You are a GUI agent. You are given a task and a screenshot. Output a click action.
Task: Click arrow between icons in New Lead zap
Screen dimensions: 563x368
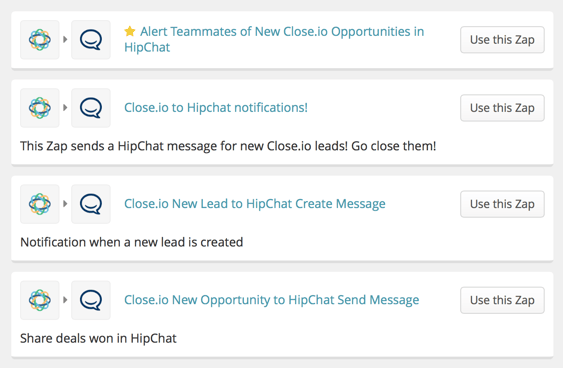pyautogui.click(x=65, y=204)
